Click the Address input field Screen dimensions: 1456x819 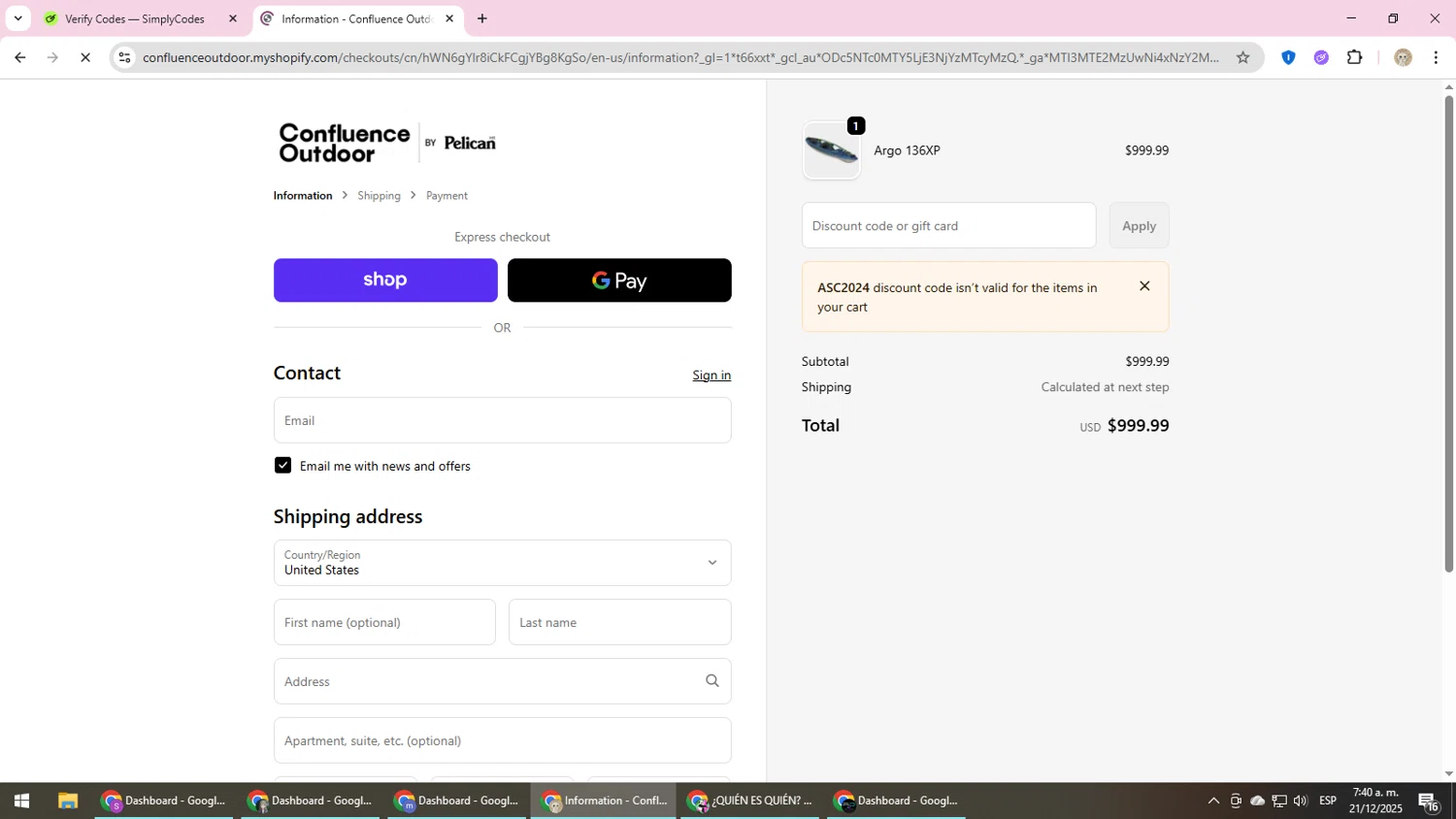coord(502,681)
